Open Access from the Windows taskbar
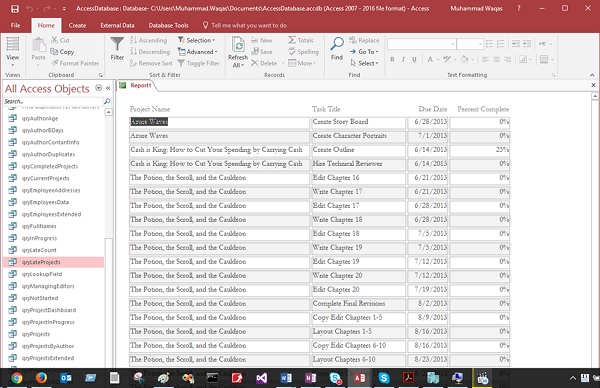This screenshot has width=600, height=388. coord(359,378)
